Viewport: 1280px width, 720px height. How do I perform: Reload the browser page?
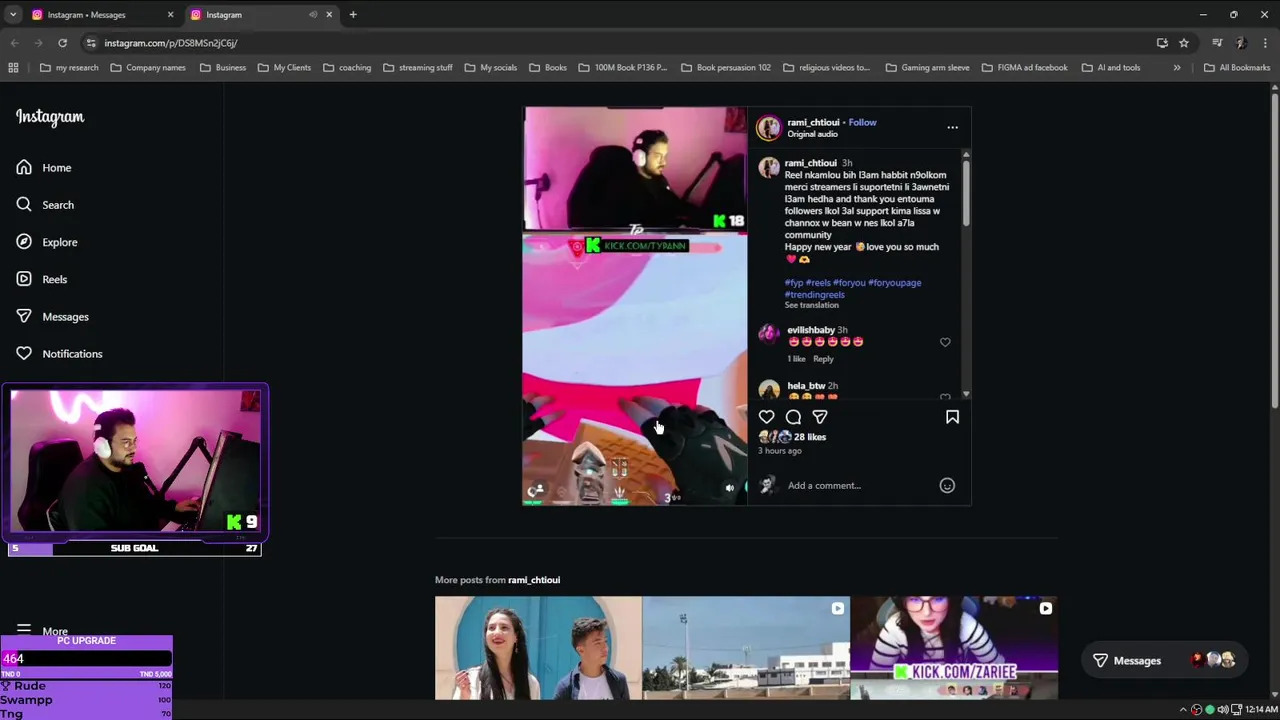[62, 43]
